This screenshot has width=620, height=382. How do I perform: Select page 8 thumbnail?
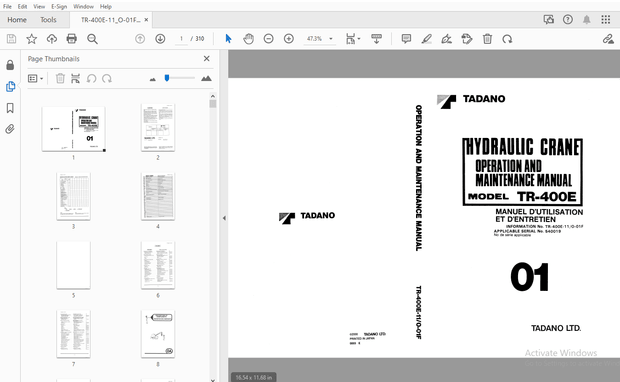(158, 334)
